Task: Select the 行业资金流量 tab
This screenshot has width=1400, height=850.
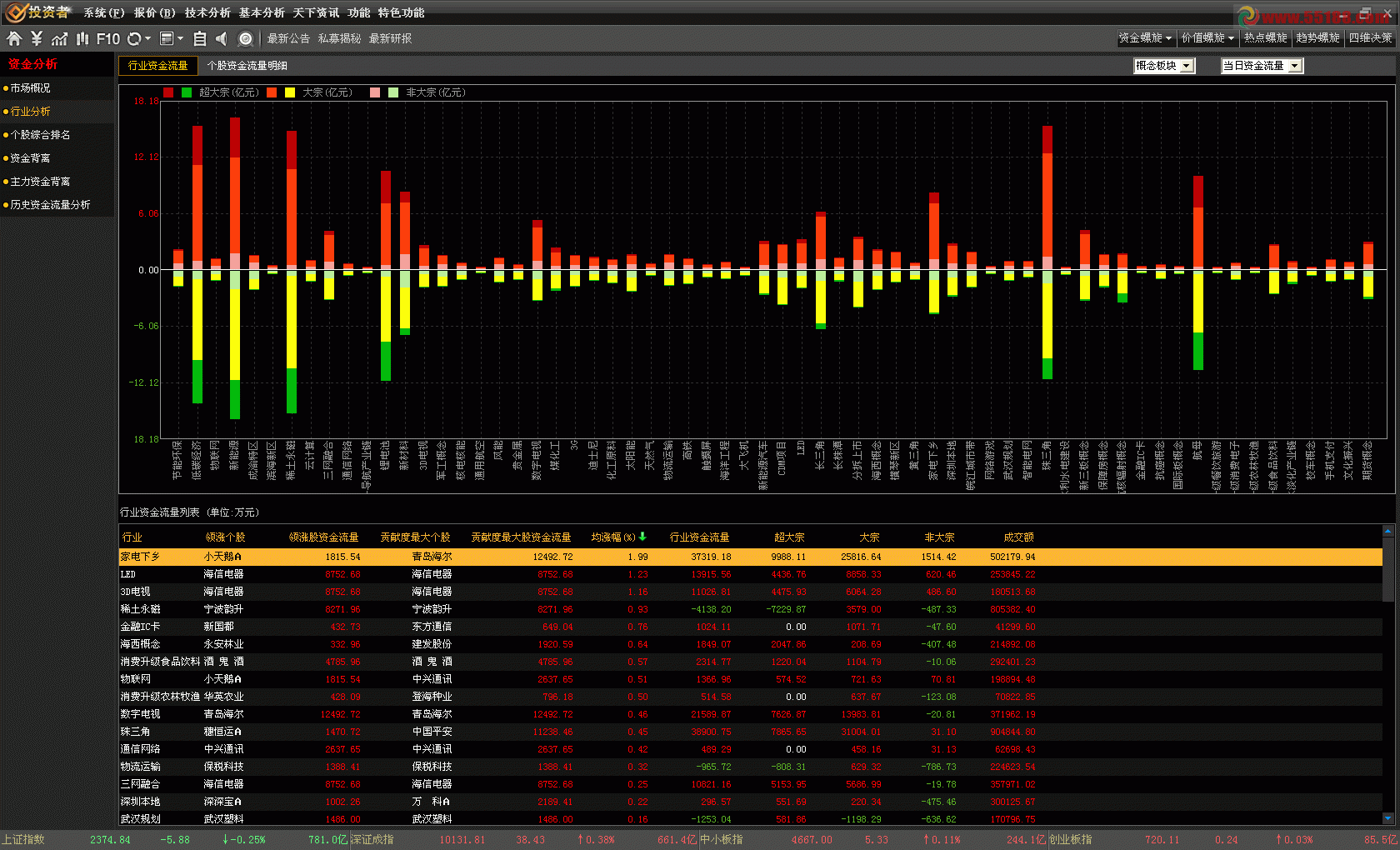Action: coord(157,65)
